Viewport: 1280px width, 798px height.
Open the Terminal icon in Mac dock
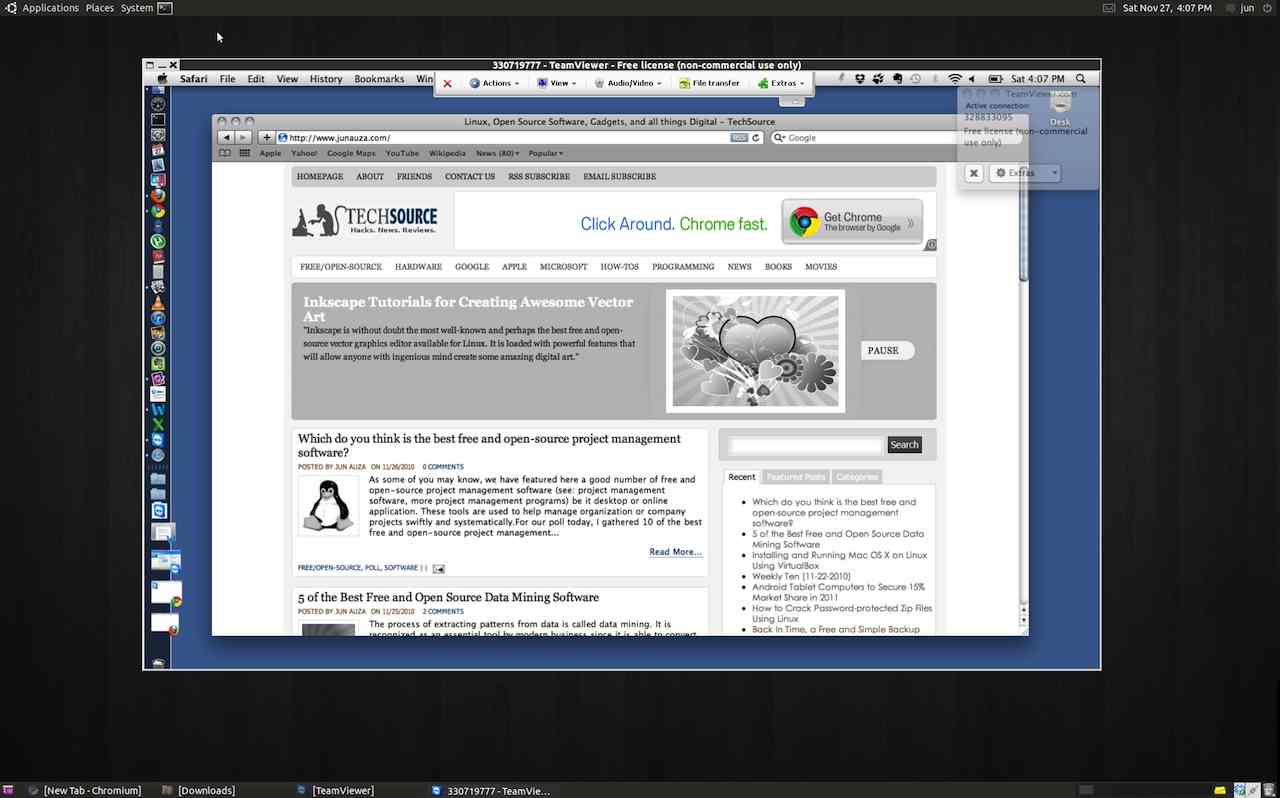point(158,120)
